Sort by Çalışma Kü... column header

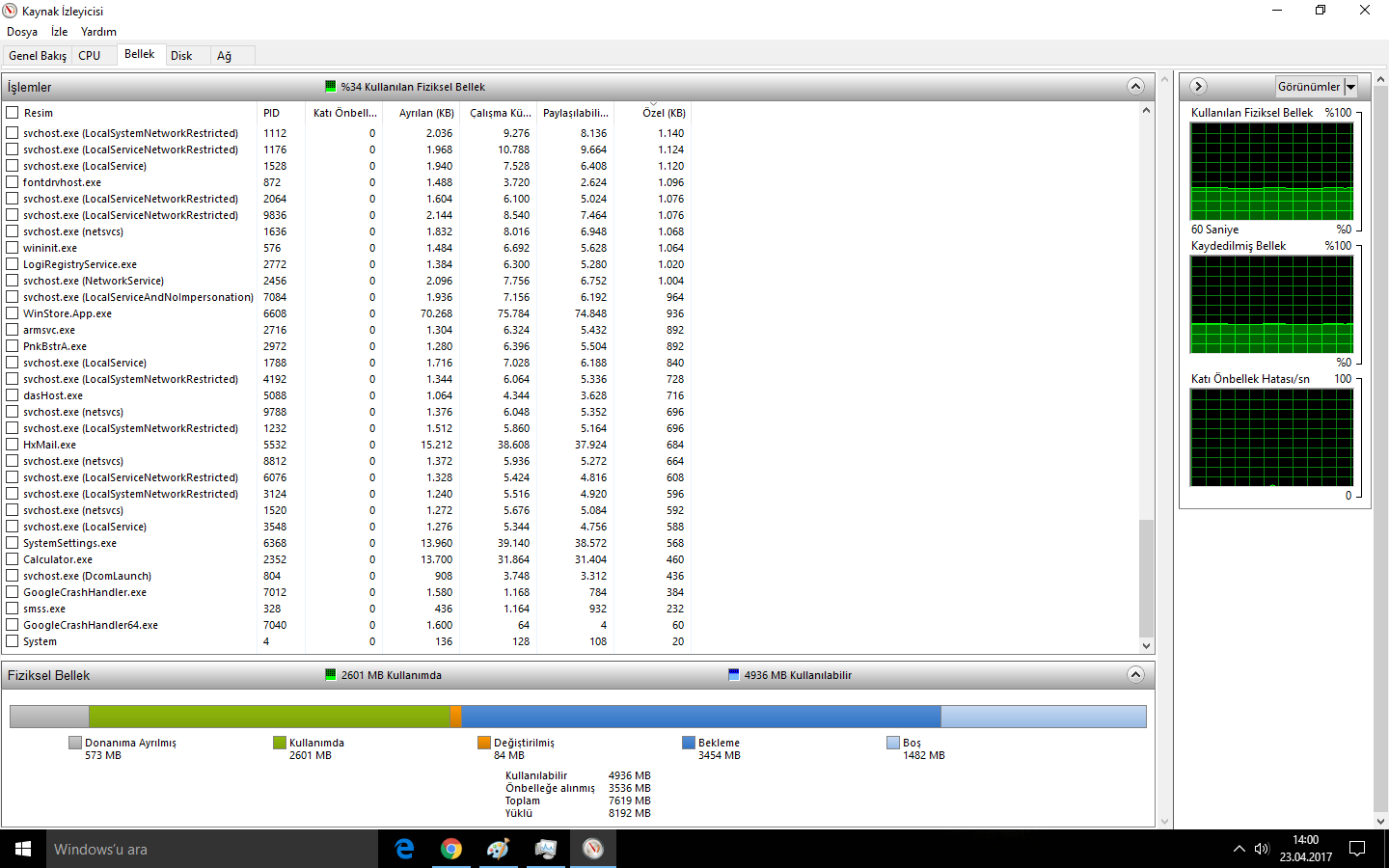point(498,113)
